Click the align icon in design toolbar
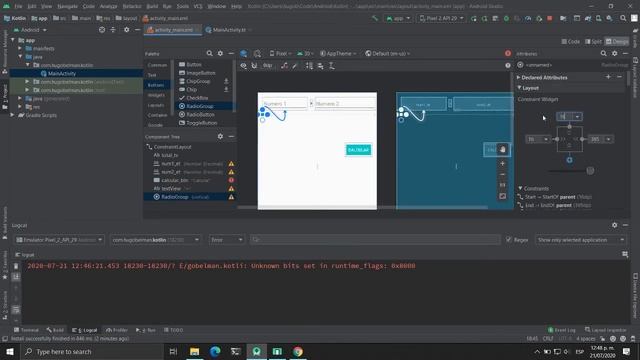The width and height of the screenshot is (640, 360). (x=320, y=66)
